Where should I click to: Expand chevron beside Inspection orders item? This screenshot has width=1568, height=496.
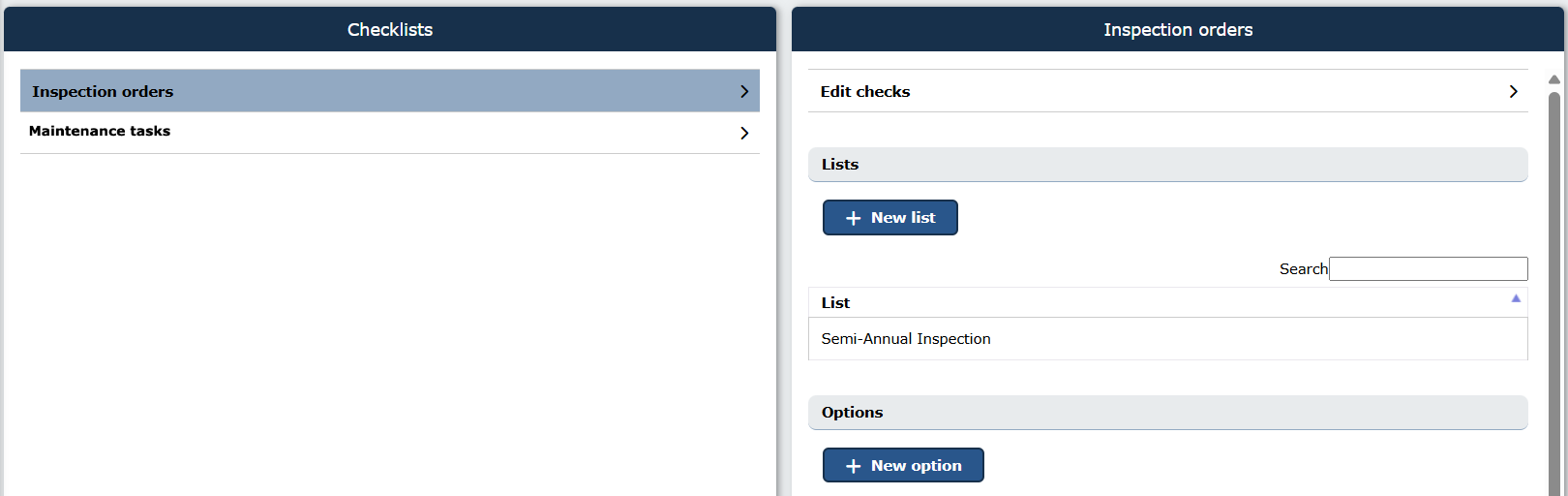point(744,91)
